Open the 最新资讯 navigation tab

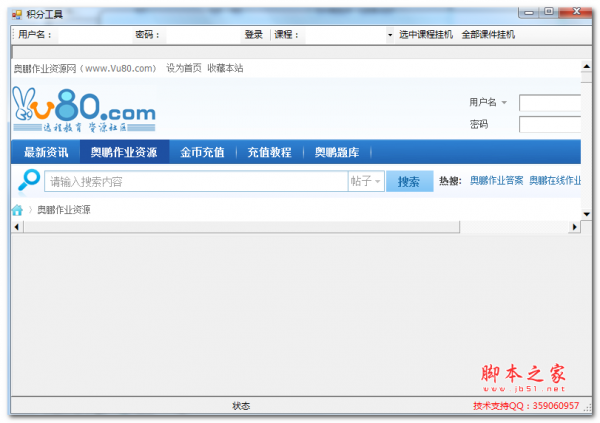pos(46,152)
